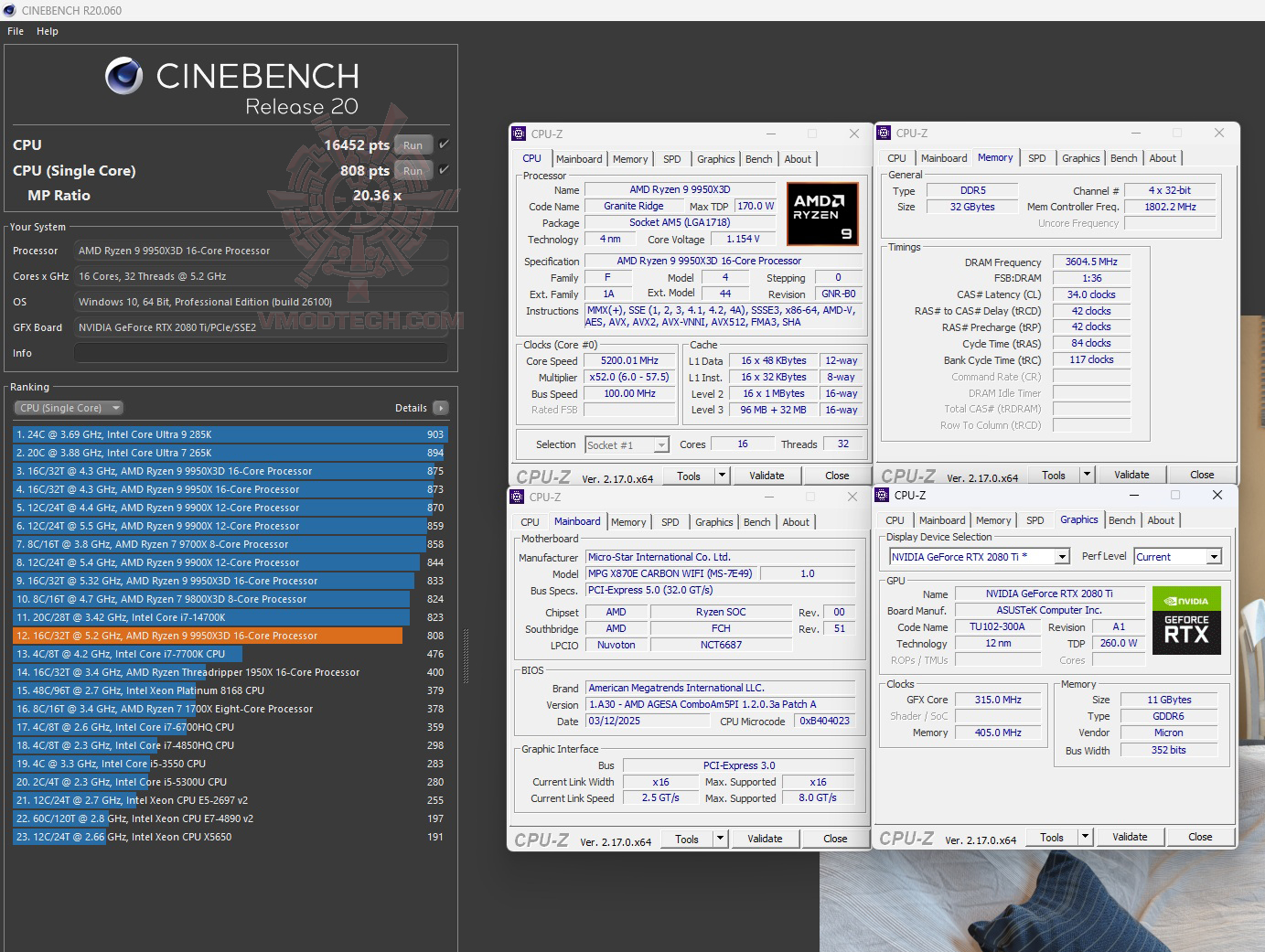This screenshot has height=952, width=1265.
Task: Click the Cinebench sphere logo in the header
Action: (x=123, y=76)
